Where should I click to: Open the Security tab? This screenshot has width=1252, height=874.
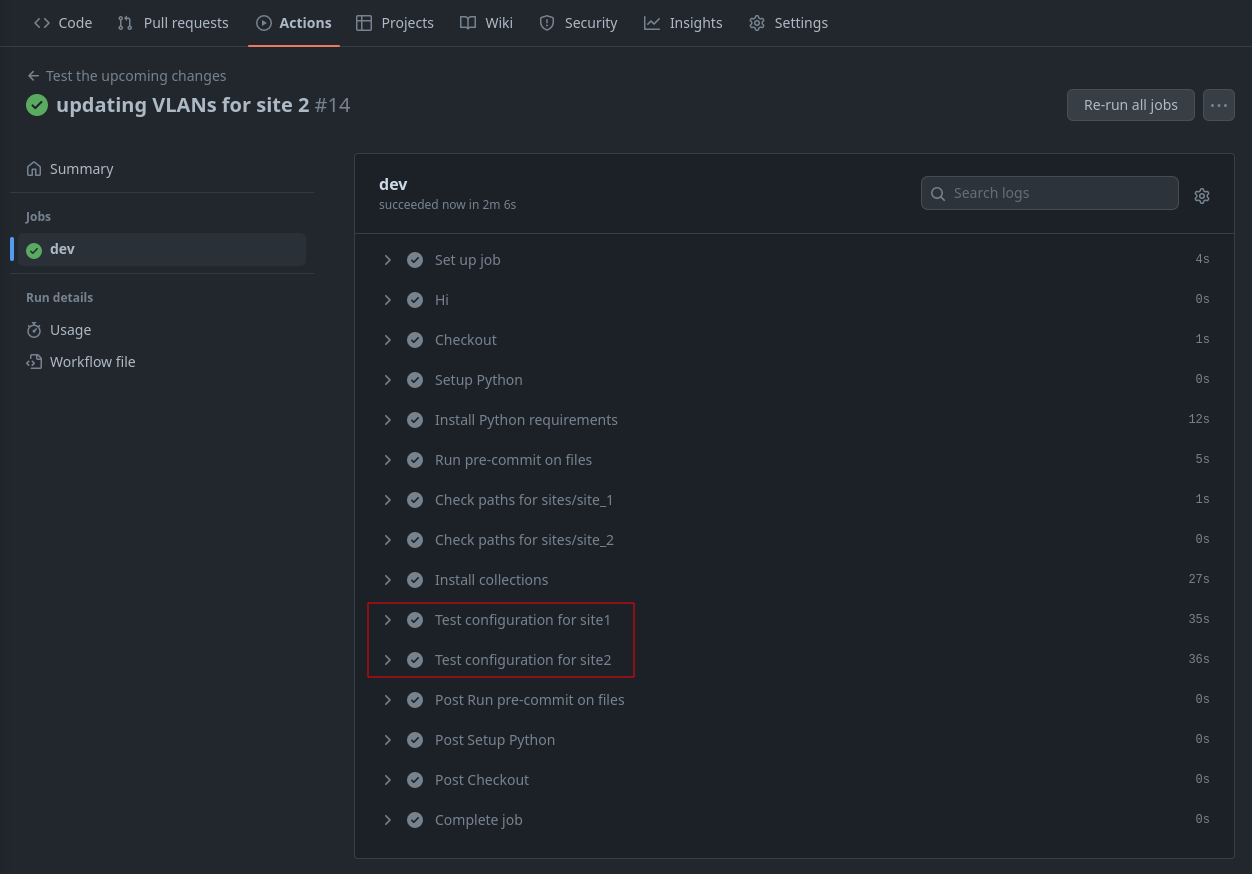pos(578,23)
